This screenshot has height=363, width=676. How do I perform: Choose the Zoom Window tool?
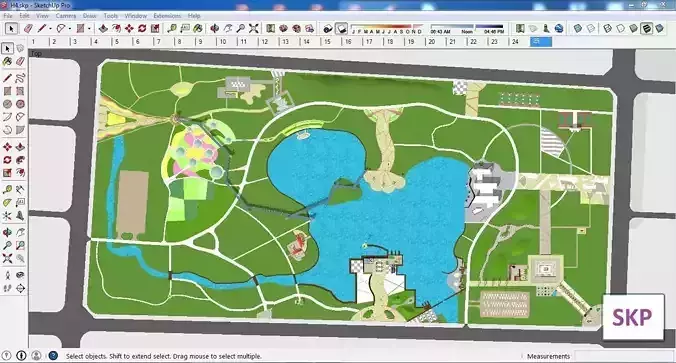point(20,246)
